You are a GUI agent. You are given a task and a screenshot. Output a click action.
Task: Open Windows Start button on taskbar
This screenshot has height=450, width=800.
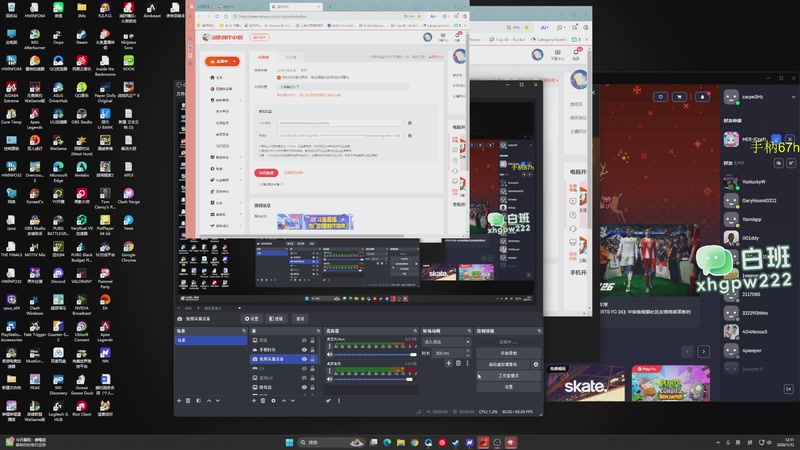tap(289, 442)
